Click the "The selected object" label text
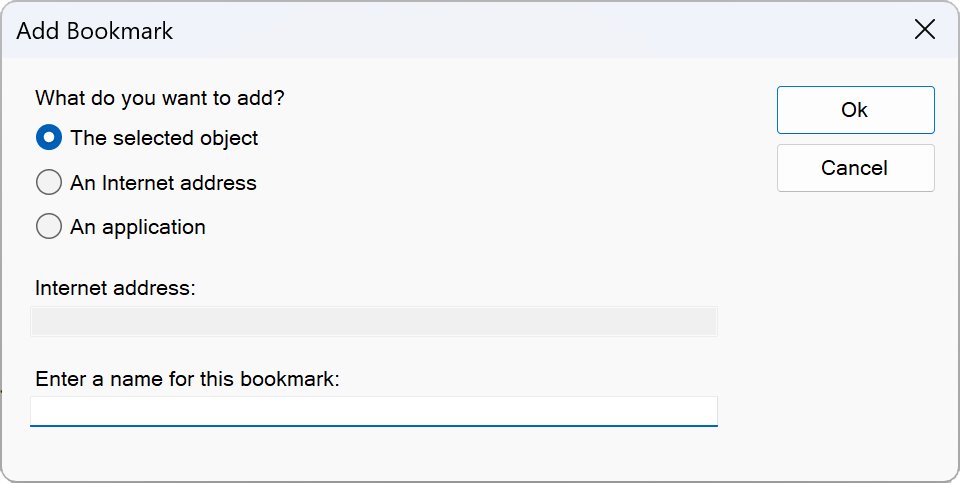 coord(164,138)
